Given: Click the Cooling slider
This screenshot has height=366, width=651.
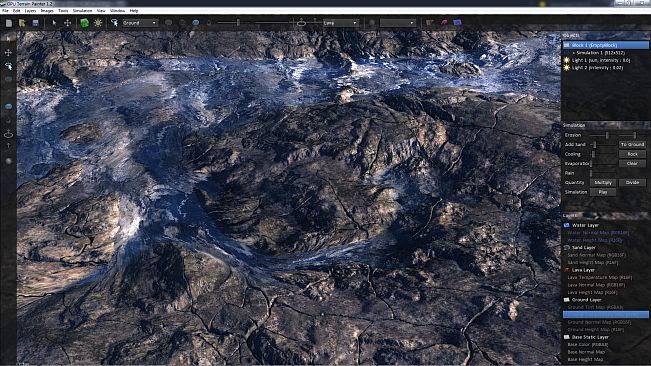Looking at the screenshot, I should pyautogui.click(x=603, y=154).
